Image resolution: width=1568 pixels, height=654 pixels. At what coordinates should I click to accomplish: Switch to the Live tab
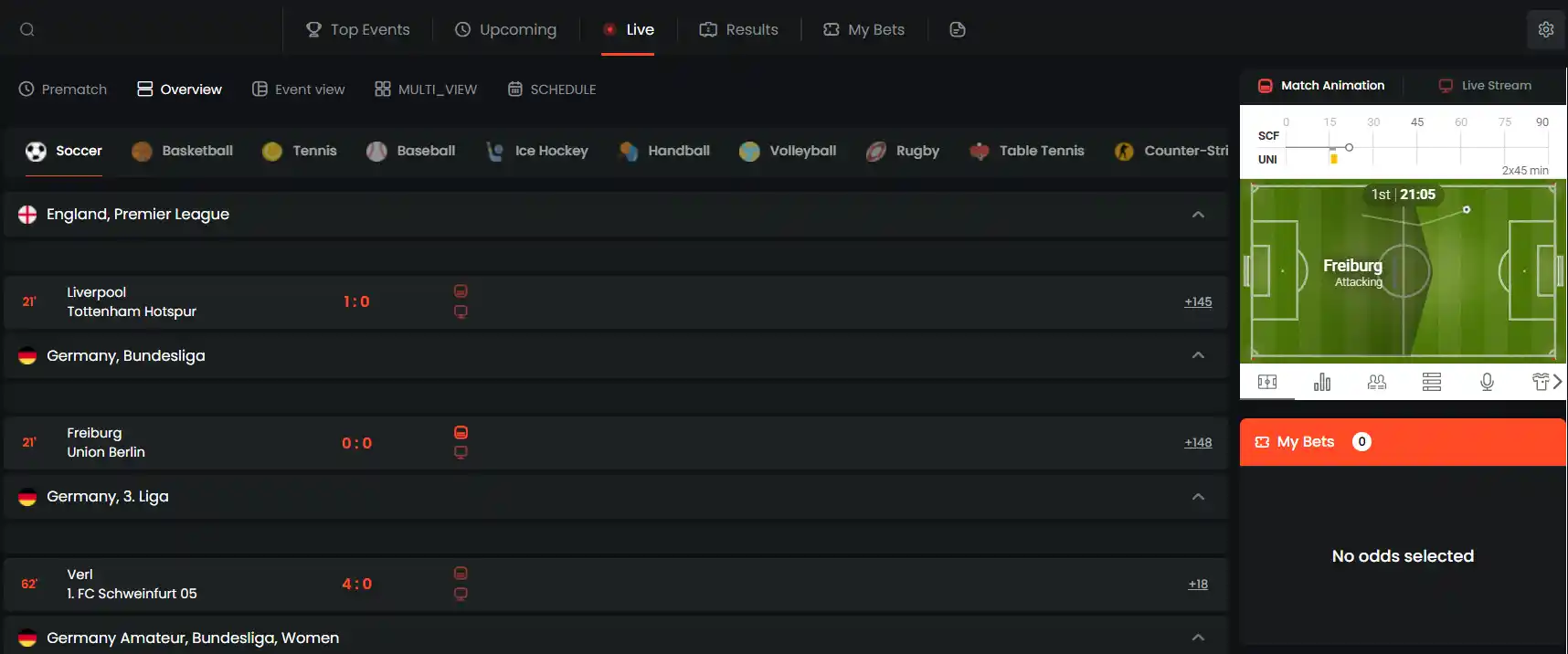[x=628, y=29]
